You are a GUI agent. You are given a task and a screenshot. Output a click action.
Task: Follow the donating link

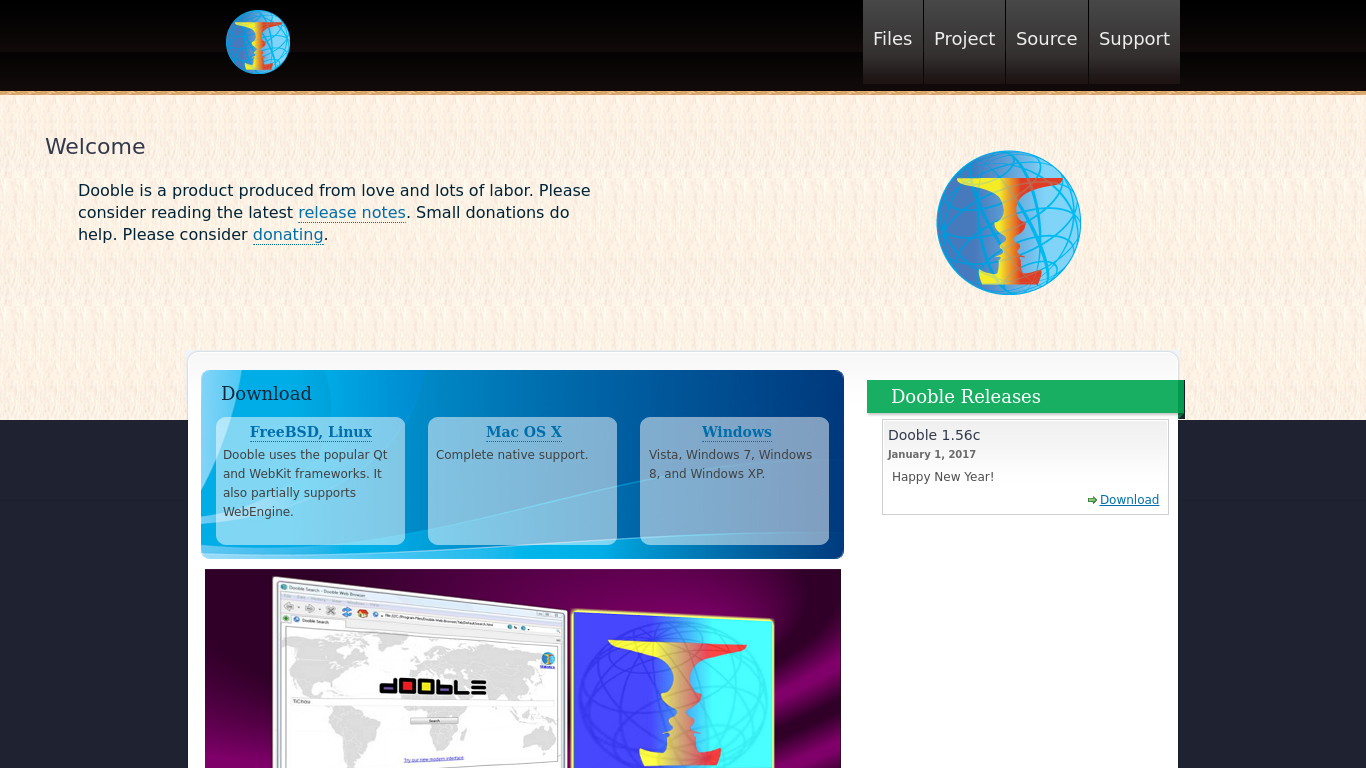click(x=288, y=234)
